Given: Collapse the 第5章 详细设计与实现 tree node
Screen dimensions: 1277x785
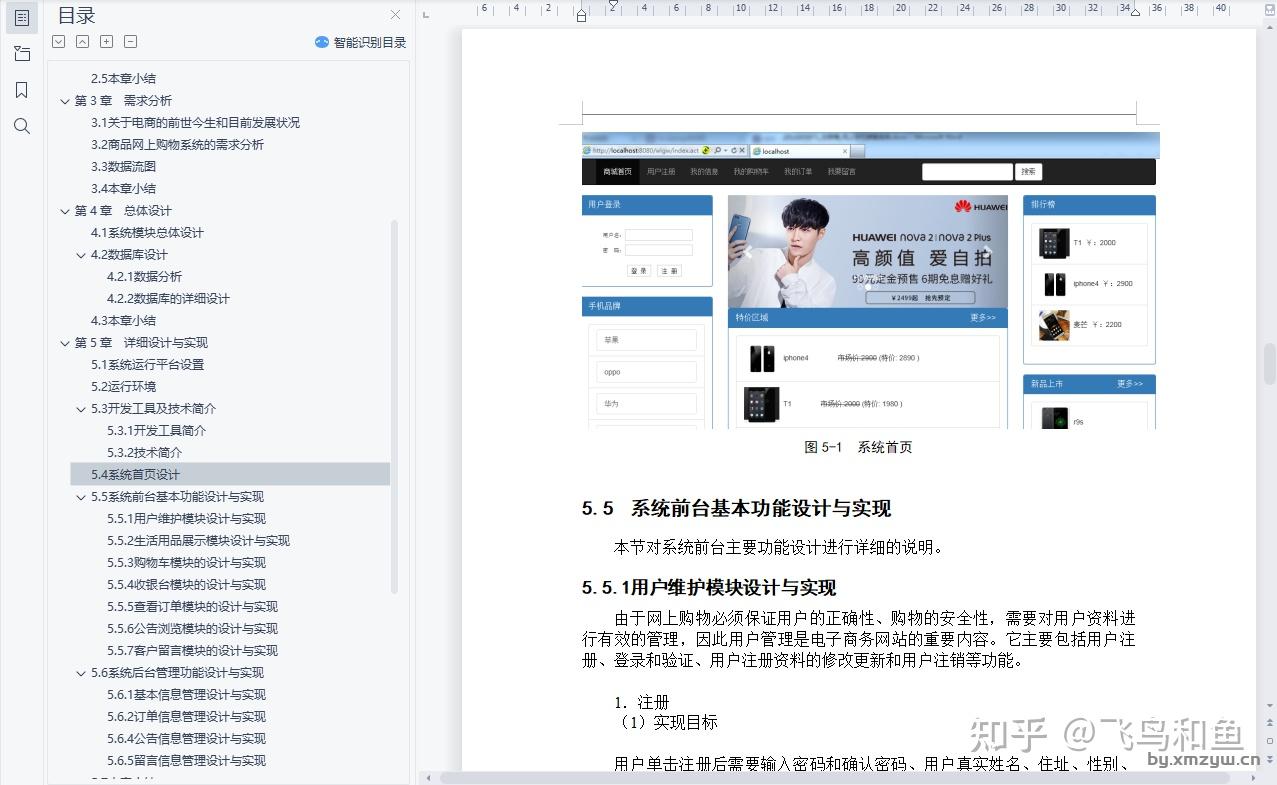Looking at the screenshot, I should (65, 343).
